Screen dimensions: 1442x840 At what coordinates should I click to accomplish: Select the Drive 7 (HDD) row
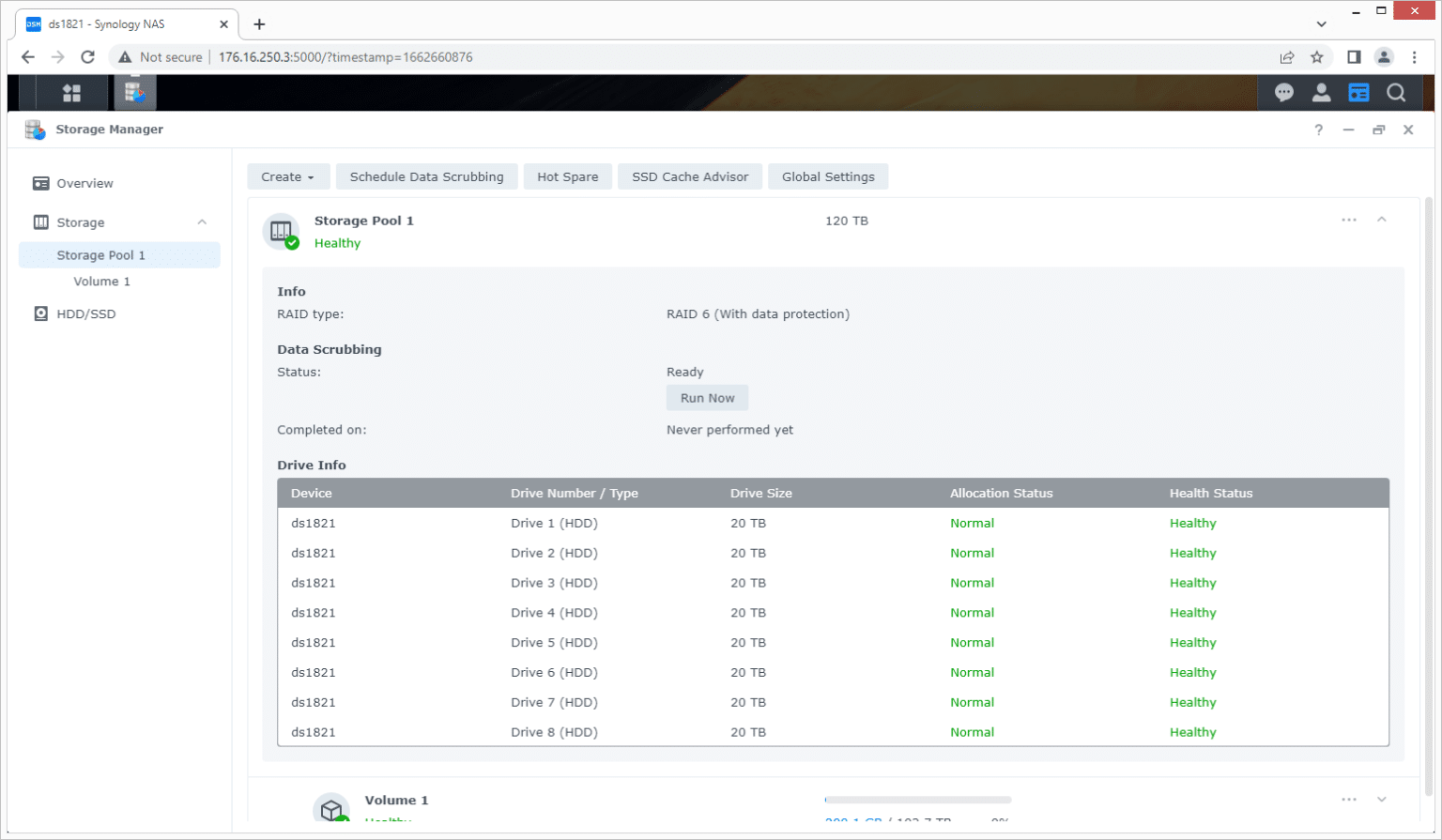[833, 702]
